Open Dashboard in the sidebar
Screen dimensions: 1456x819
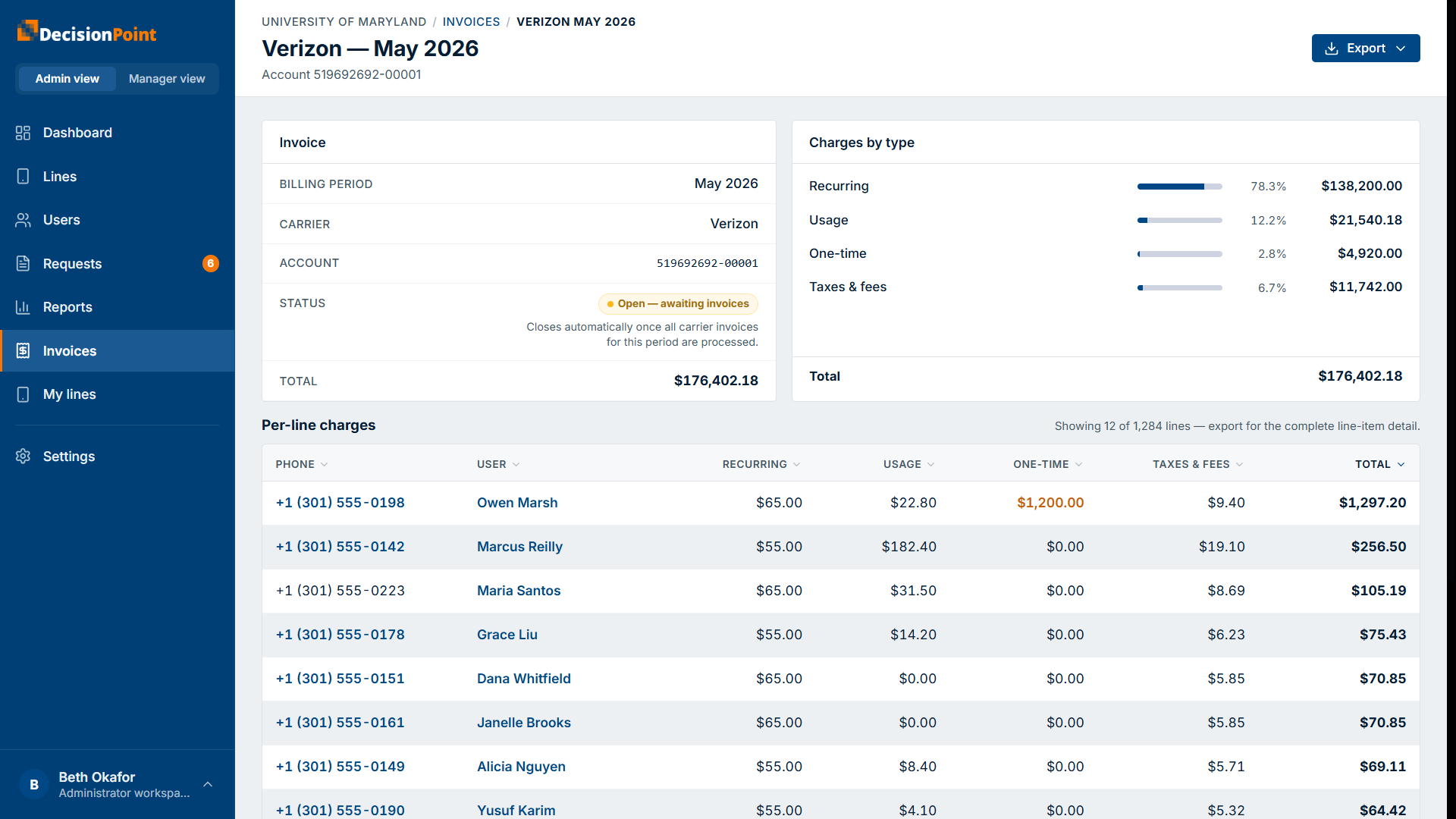tap(118, 133)
